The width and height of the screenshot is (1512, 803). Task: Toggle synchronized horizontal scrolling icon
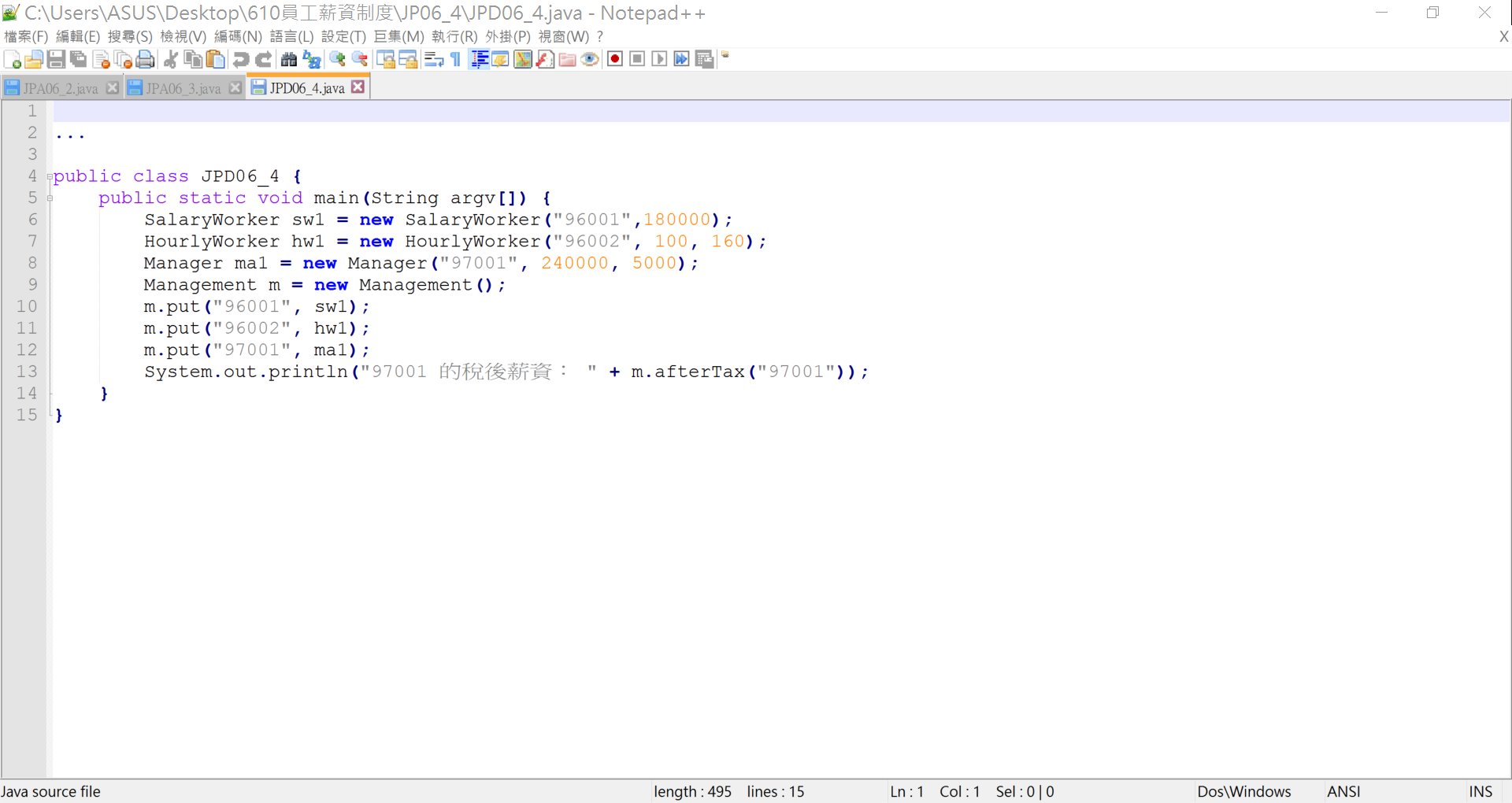pyautogui.click(x=408, y=60)
